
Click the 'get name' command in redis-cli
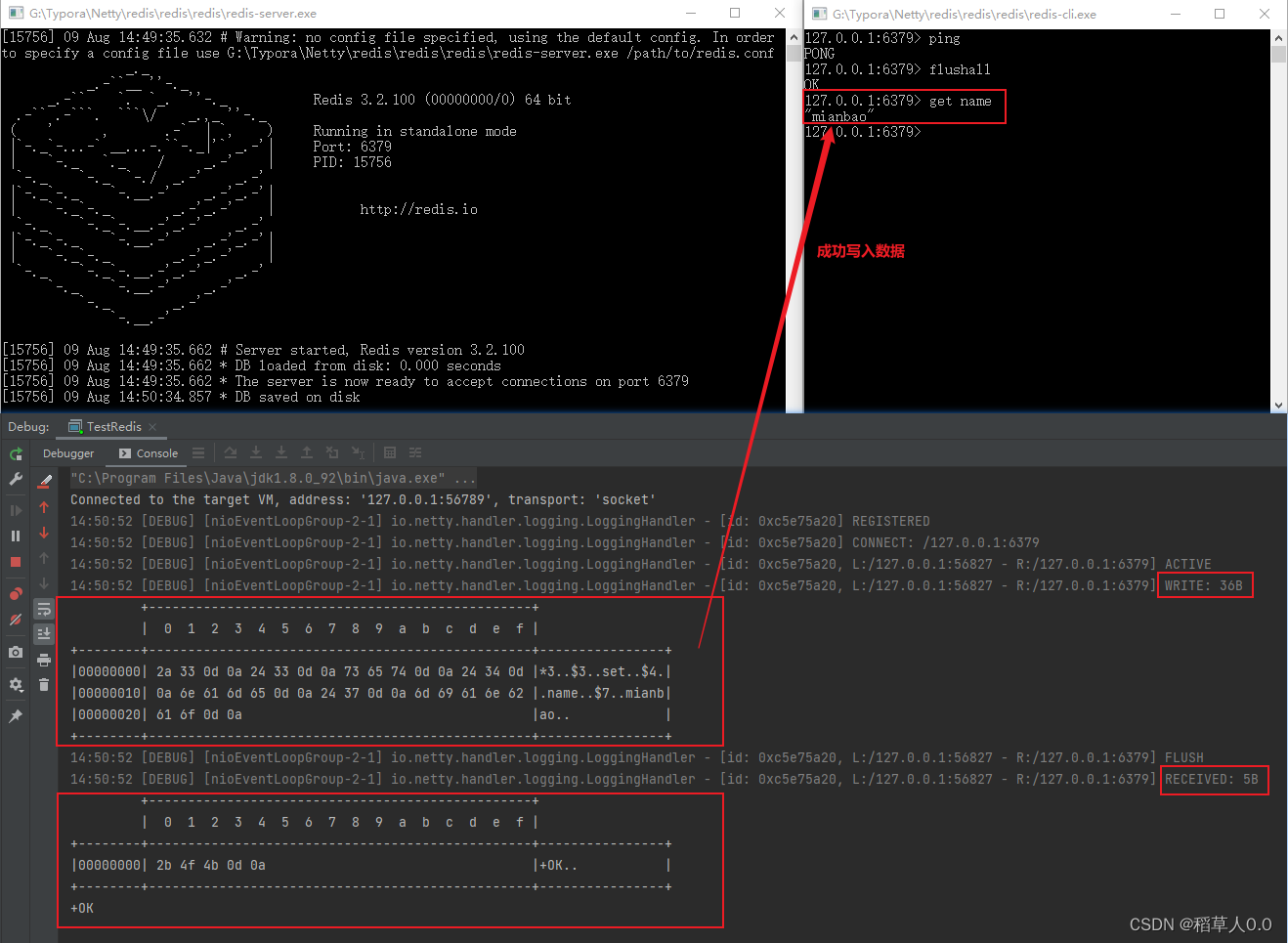[x=961, y=101]
